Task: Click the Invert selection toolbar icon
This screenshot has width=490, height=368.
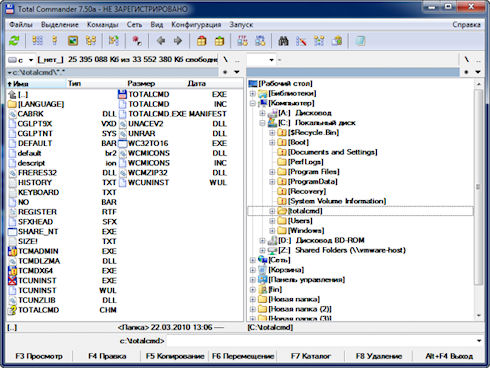Action: pos(114,41)
